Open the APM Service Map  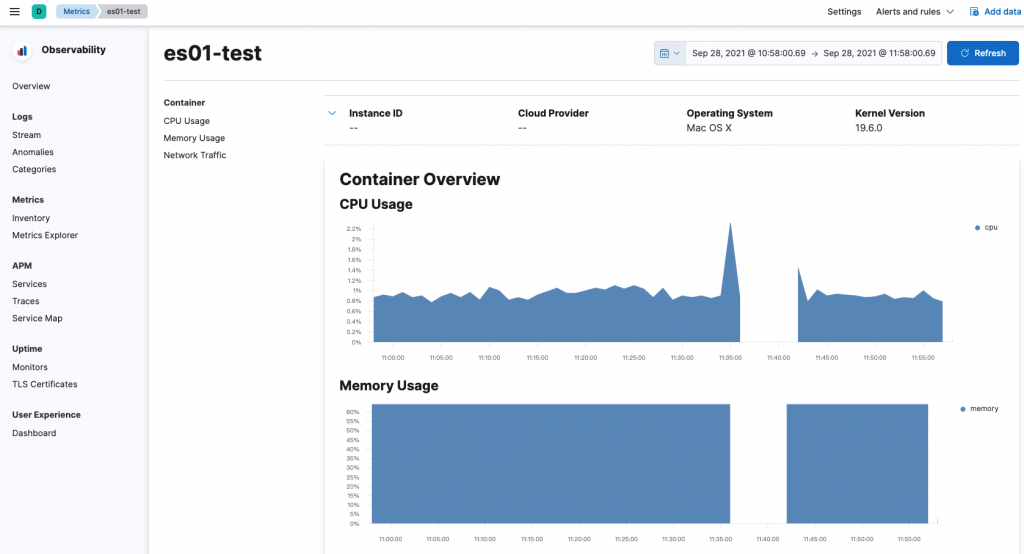tap(37, 318)
